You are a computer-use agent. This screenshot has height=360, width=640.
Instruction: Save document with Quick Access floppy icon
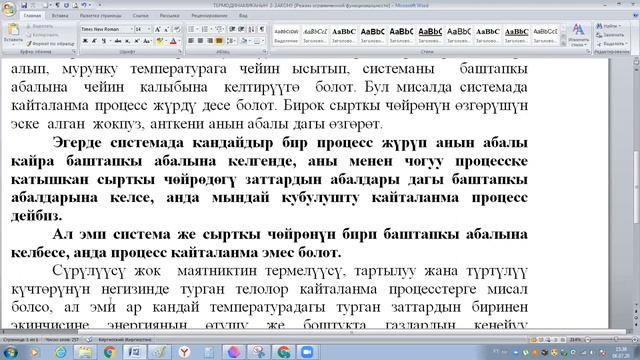coord(24,5)
